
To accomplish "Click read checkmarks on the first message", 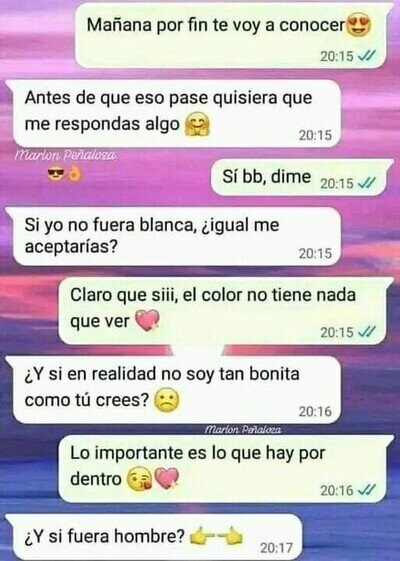I will pos(367,56).
